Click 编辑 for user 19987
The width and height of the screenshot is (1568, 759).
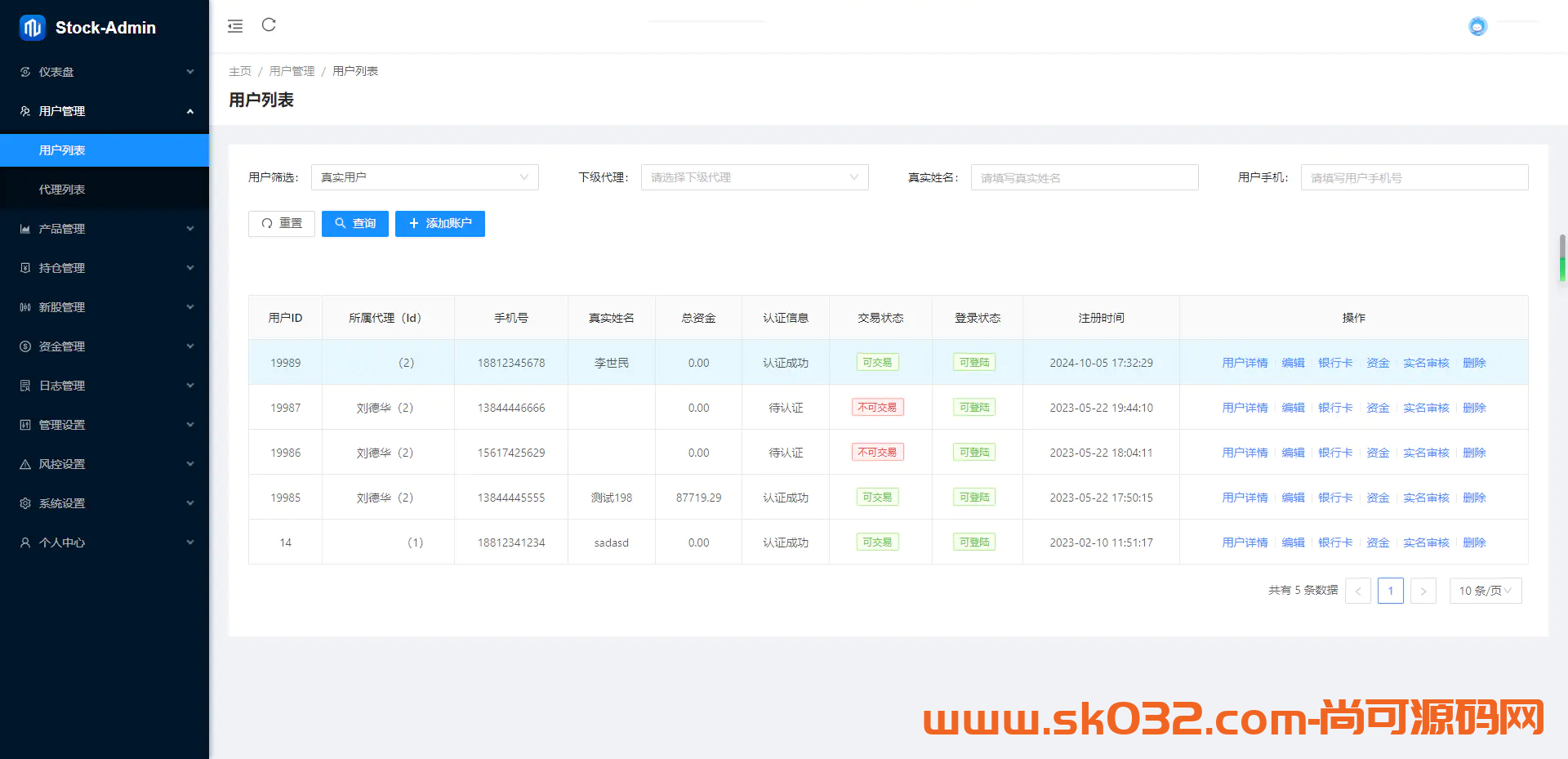coord(1293,408)
